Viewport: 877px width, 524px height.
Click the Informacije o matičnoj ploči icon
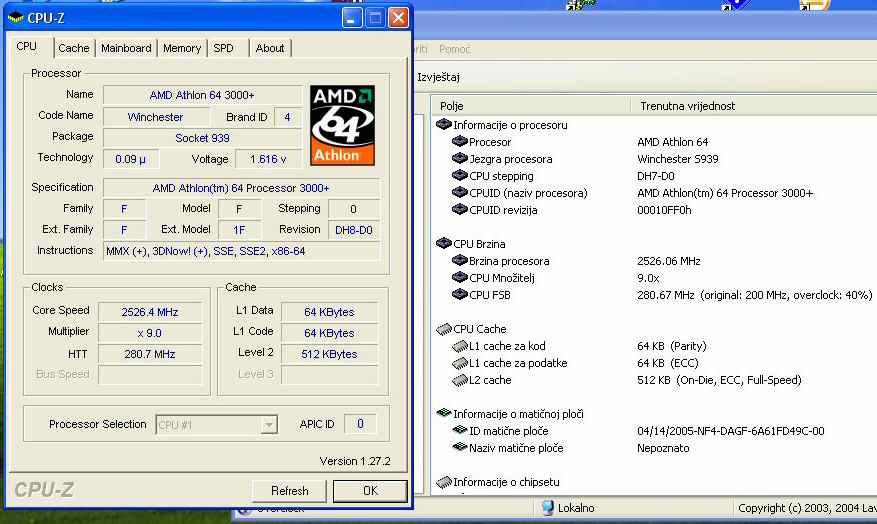[x=444, y=414]
